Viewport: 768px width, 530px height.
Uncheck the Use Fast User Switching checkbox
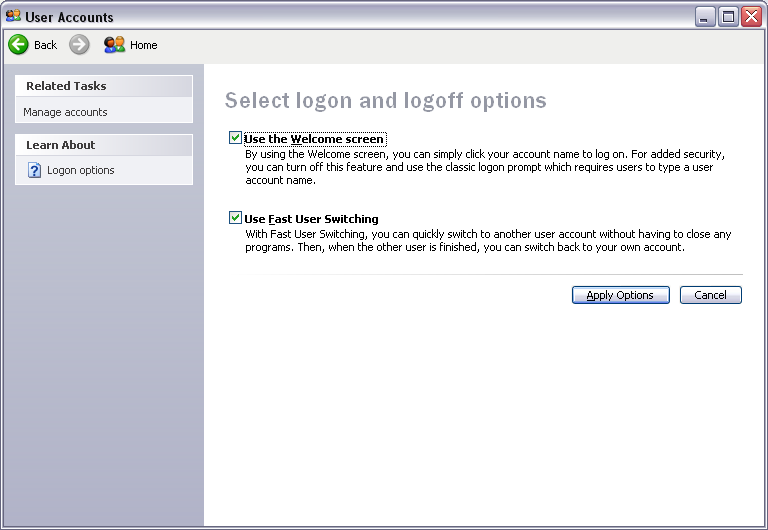[x=235, y=217]
